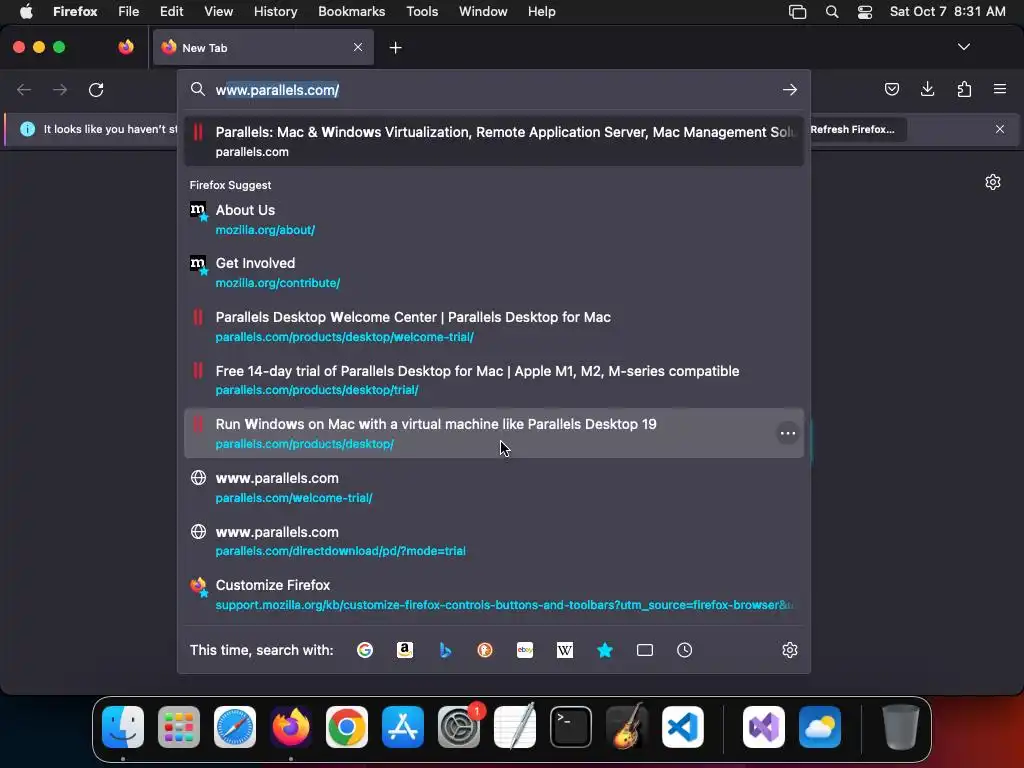Reload the page with the refresh icon

(x=96, y=89)
